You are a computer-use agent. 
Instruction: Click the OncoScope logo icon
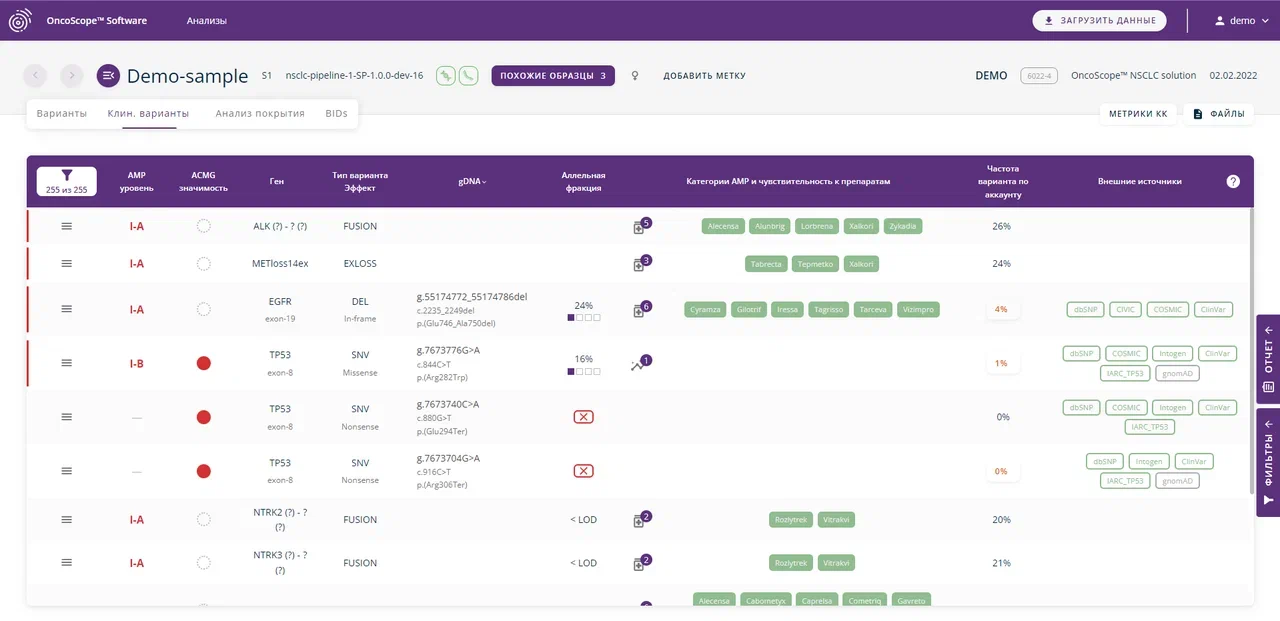click(21, 20)
